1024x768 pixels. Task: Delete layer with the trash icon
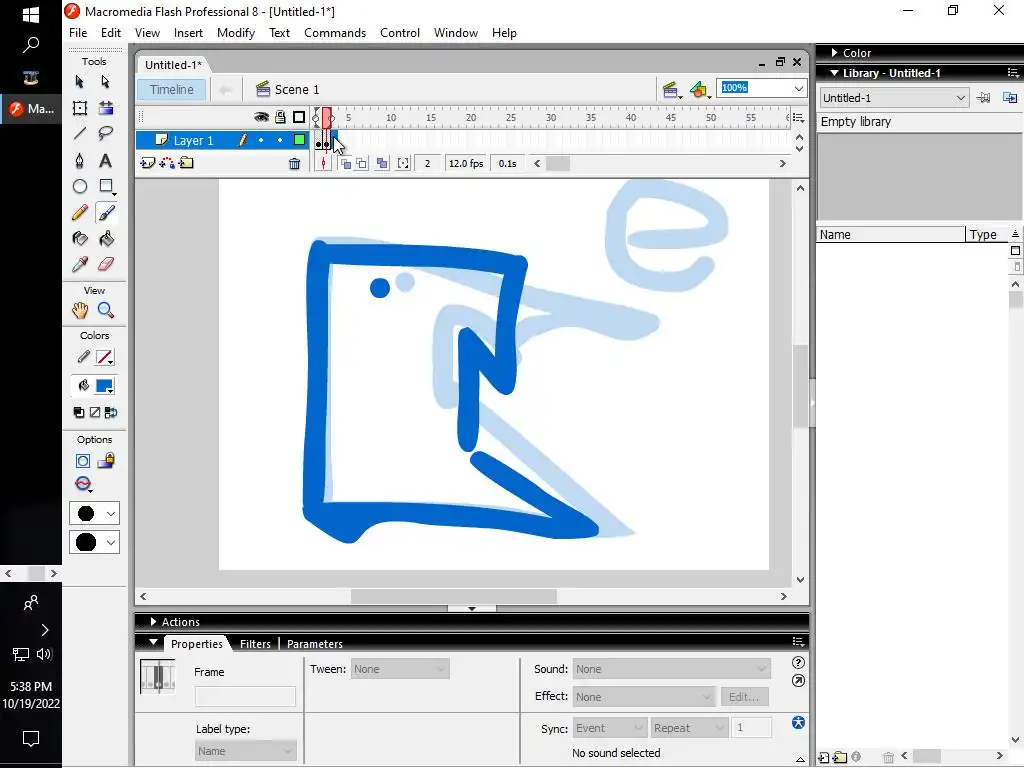295,164
